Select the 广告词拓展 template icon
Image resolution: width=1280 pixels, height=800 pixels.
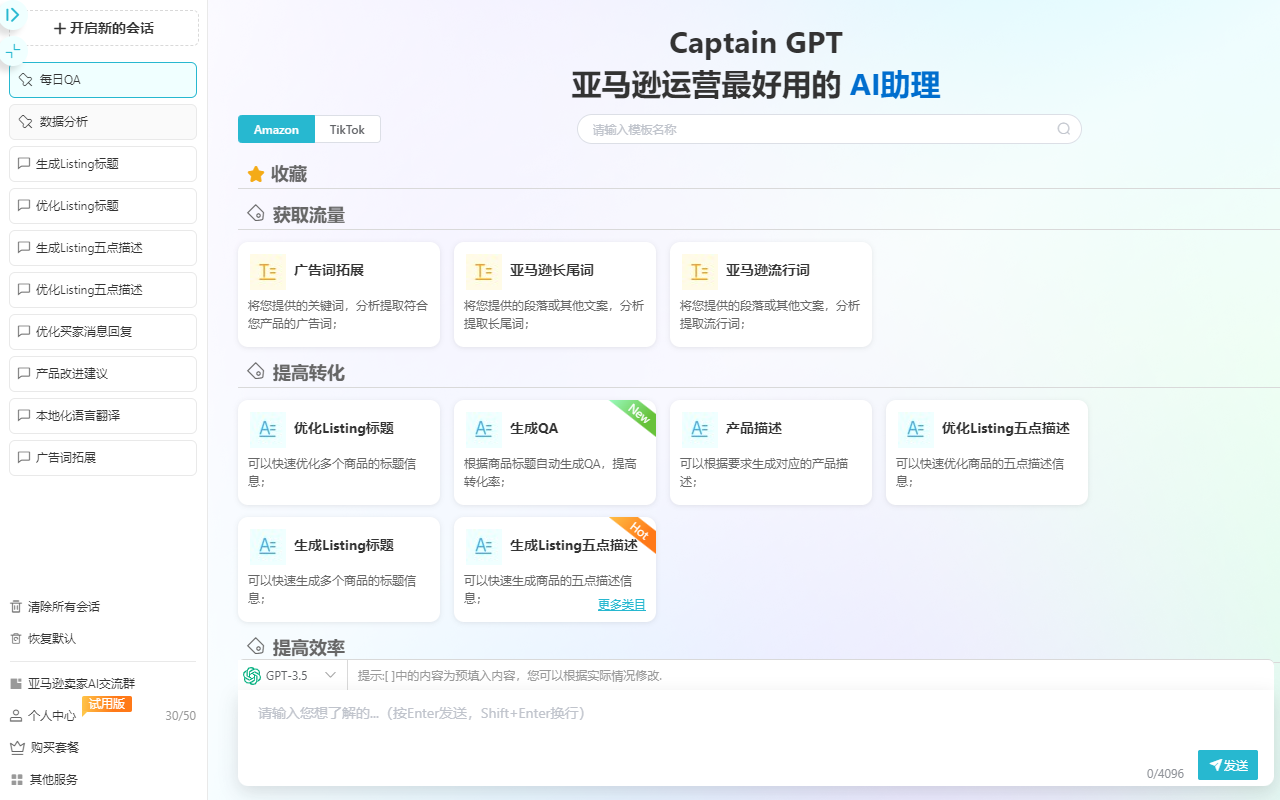click(267, 271)
